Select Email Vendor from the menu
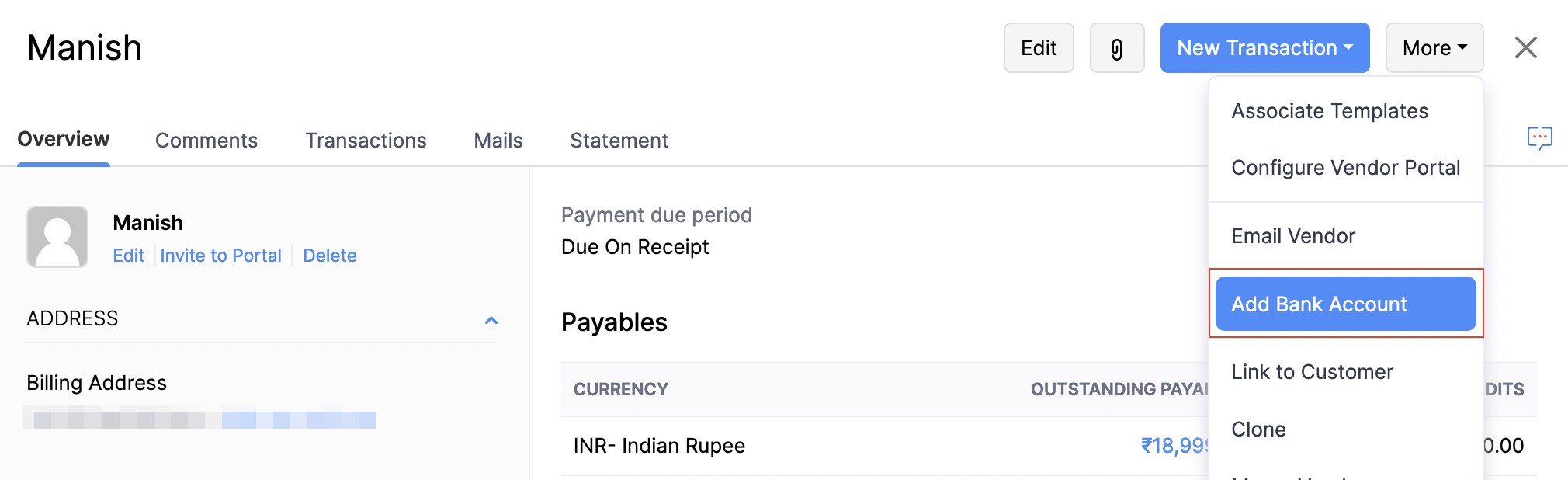1568x480 pixels. pos(1292,235)
